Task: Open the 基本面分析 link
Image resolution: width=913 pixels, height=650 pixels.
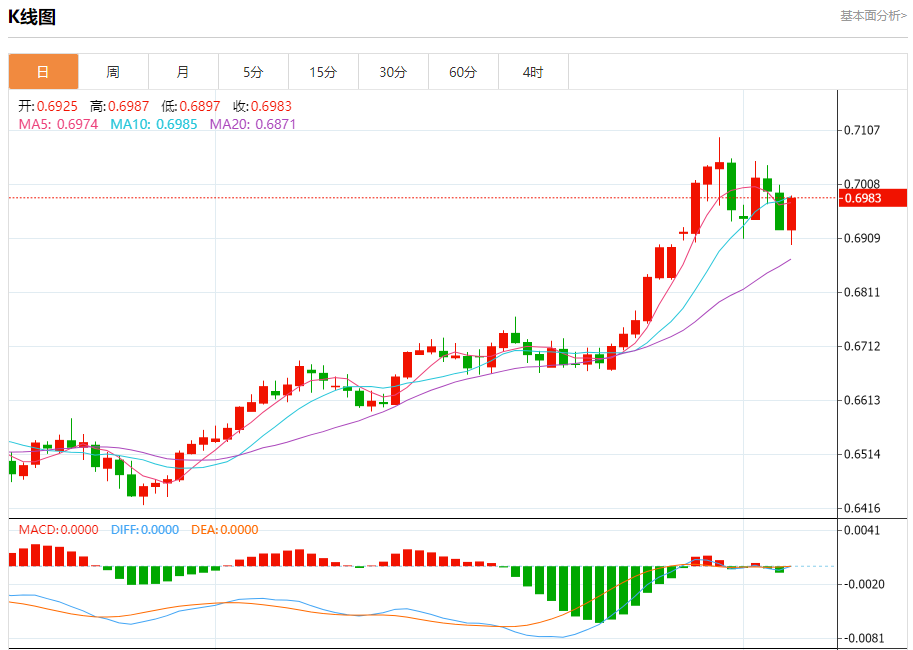Action: 873,16
